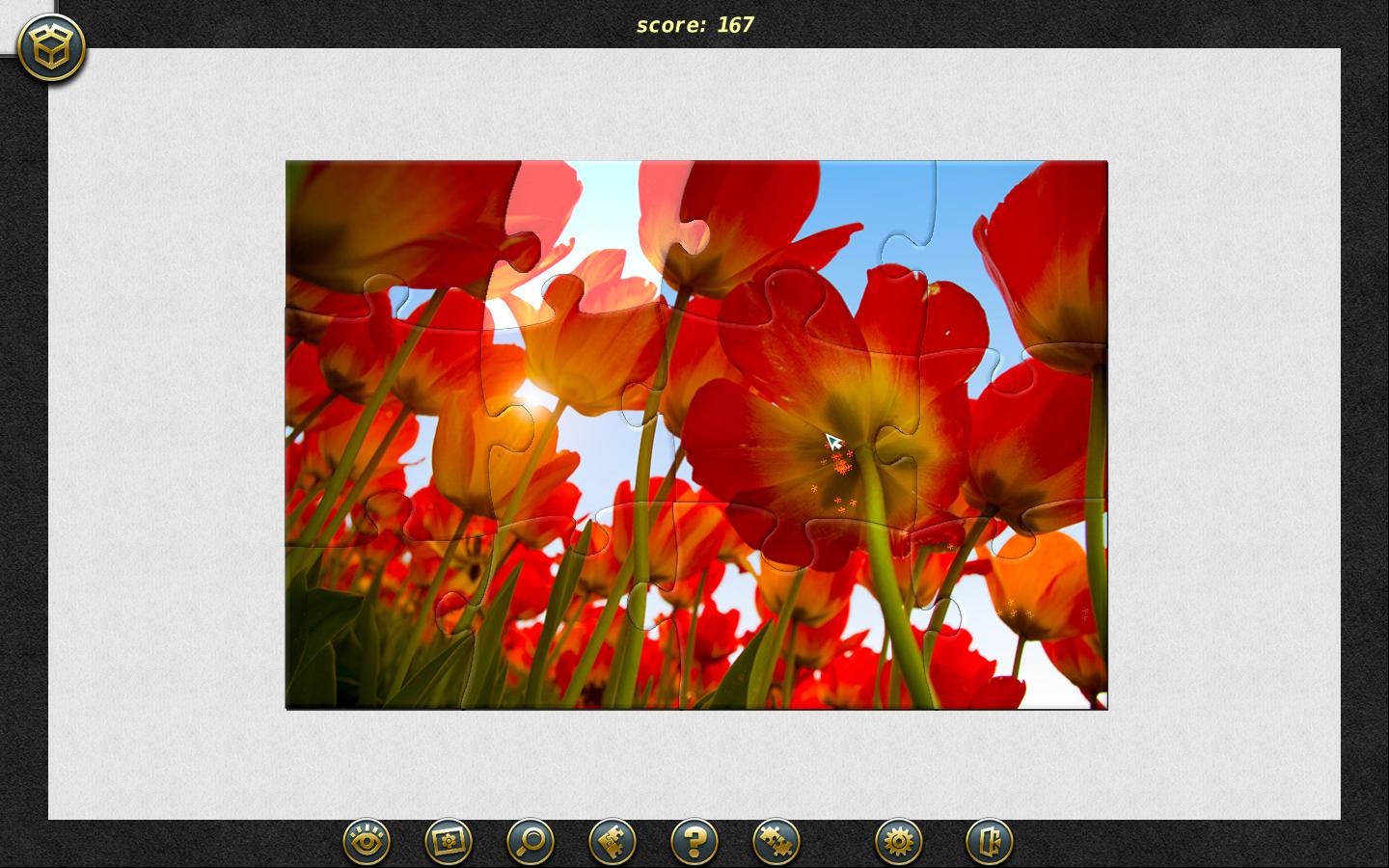Select the magnifier zoom tool
The image size is (1389, 868).
coord(531,842)
